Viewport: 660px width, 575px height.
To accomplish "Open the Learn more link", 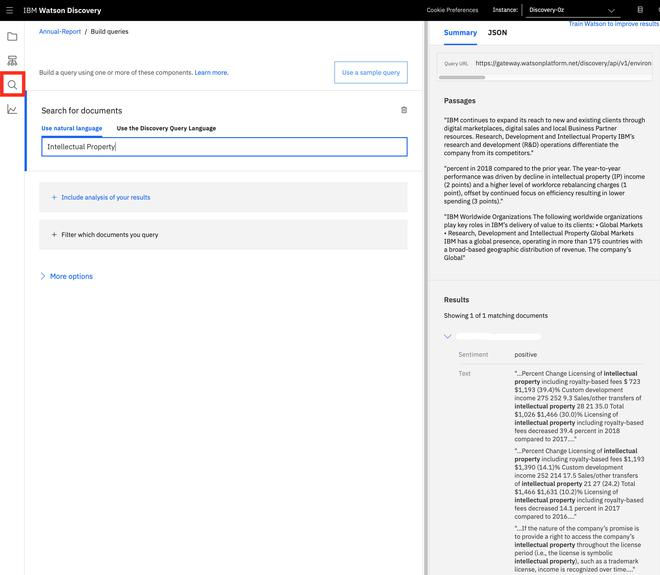I will pyautogui.click(x=211, y=72).
